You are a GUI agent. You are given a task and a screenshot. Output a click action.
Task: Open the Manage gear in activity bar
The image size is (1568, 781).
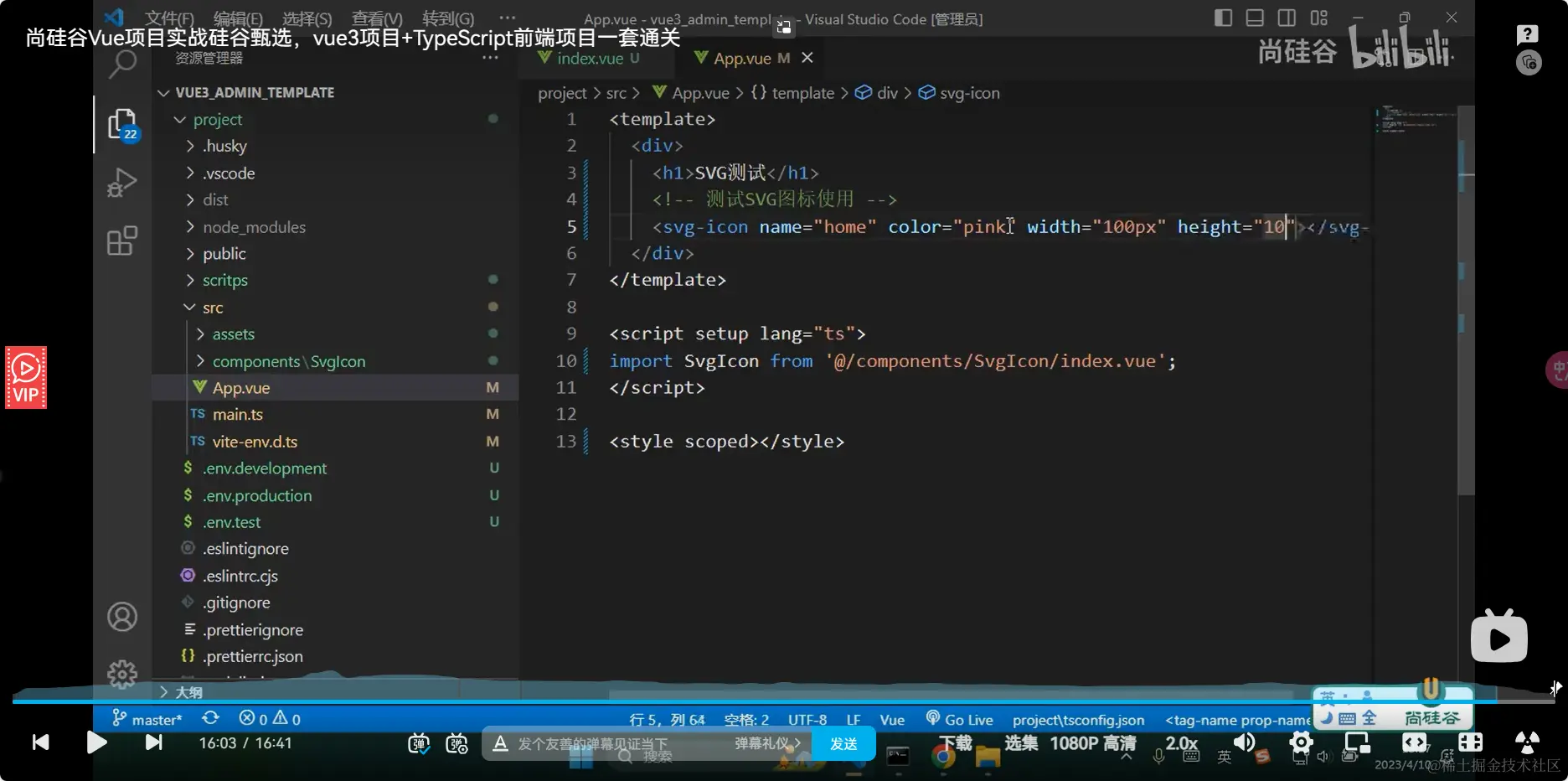tap(122, 674)
